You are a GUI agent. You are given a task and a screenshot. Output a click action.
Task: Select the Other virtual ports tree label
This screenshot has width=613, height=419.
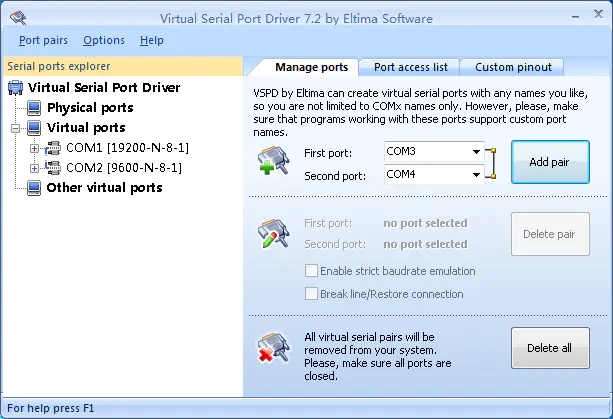(x=104, y=188)
